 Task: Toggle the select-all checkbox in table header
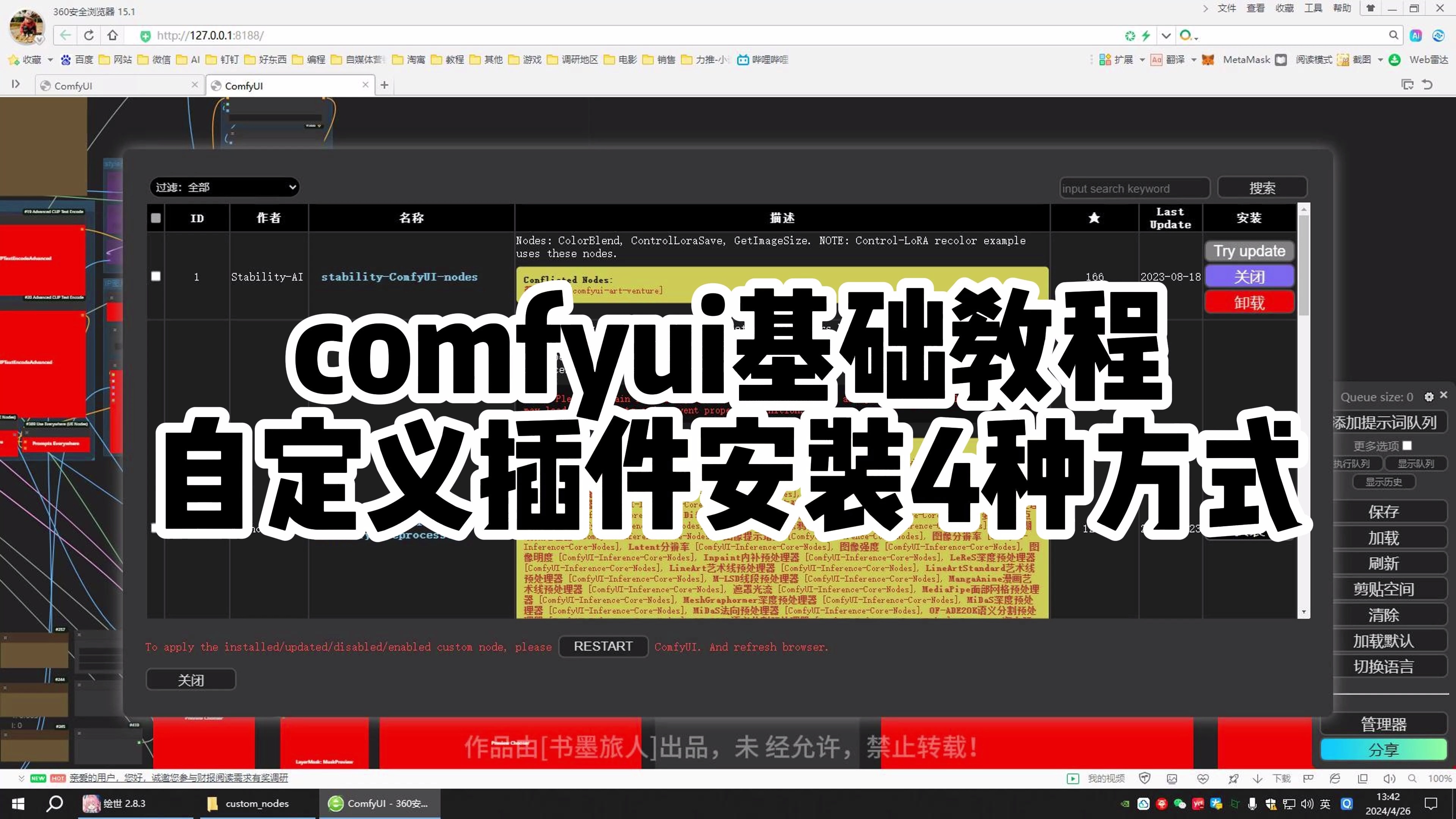click(156, 218)
